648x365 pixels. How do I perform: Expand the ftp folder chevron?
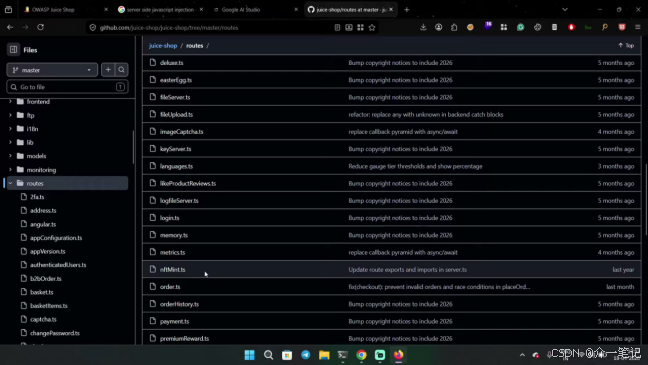pos(10,115)
